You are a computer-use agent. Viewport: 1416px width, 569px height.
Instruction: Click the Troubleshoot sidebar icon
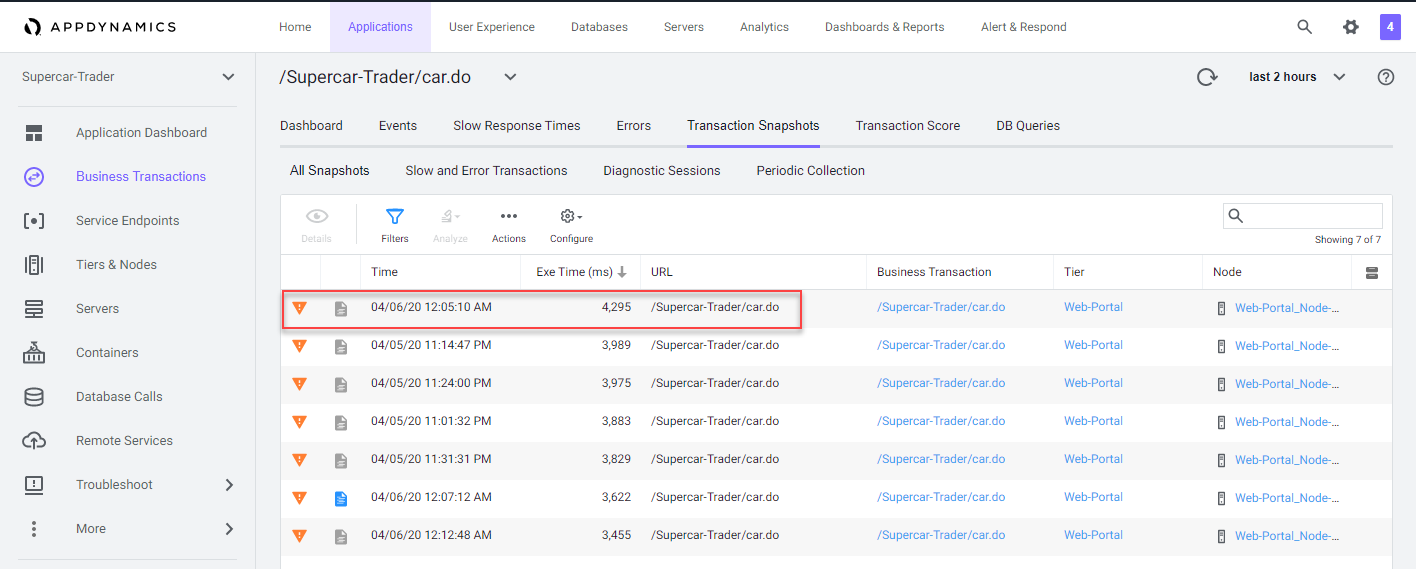[x=34, y=485]
